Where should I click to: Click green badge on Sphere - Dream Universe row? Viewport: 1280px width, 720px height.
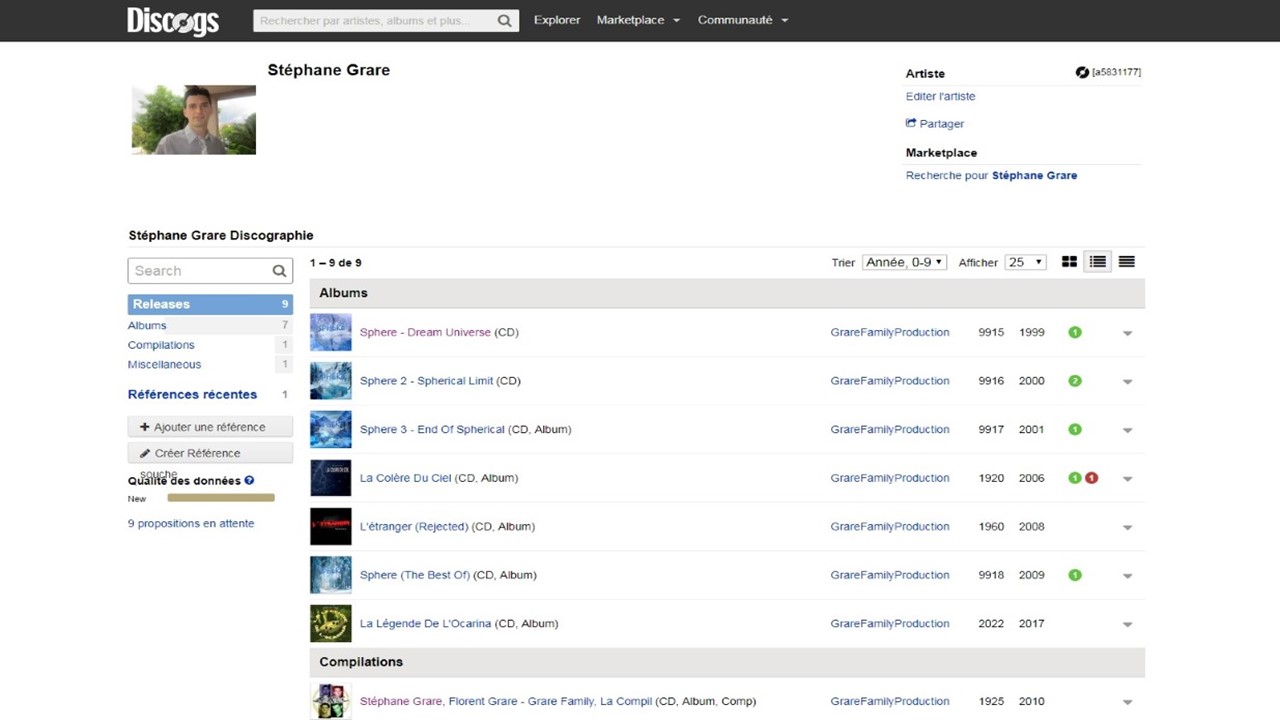coord(1075,332)
